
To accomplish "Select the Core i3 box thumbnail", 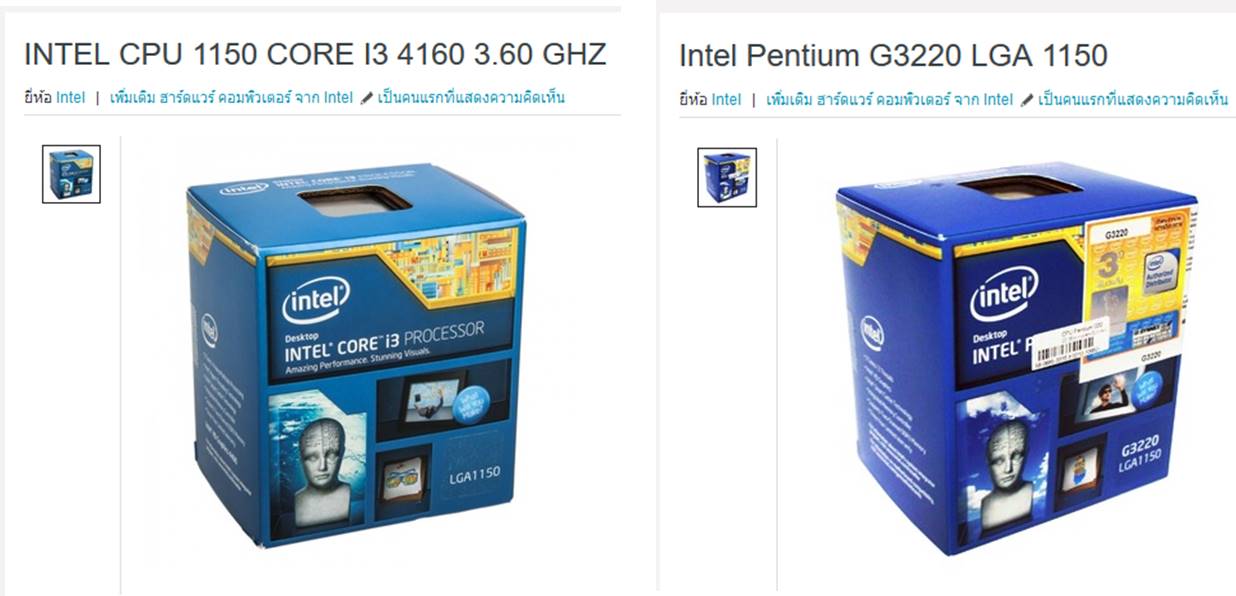I will click(71, 174).
